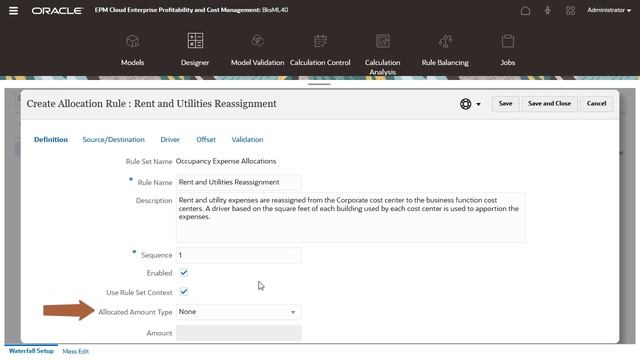Switch to the Source/Destination tab
The image size is (640, 360).
pos(113,140)
